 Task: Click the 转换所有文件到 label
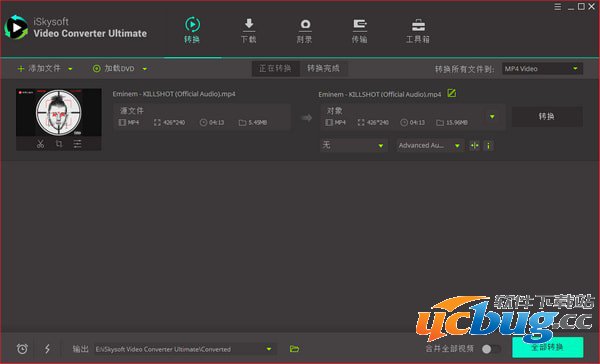tap(465, 69)
